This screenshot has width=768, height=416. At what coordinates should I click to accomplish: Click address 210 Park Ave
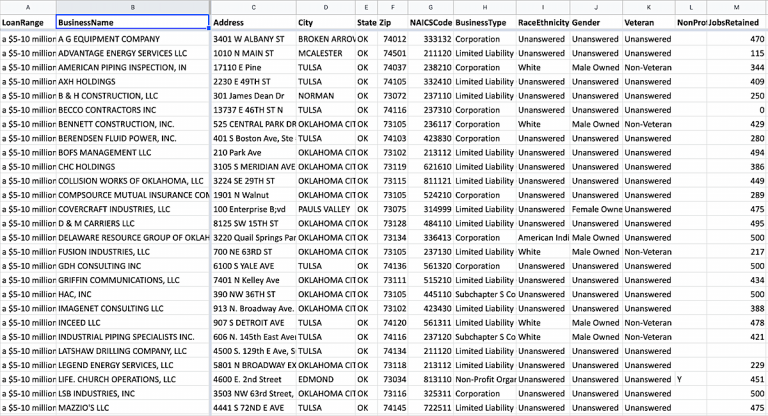pos(253,152)
